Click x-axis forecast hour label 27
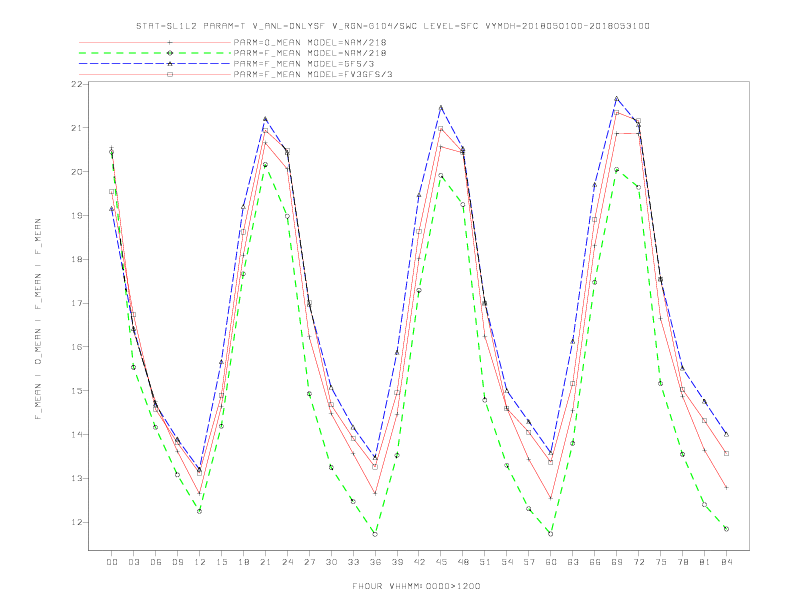Viewport: 792px width, 612px height. [309, 562]
